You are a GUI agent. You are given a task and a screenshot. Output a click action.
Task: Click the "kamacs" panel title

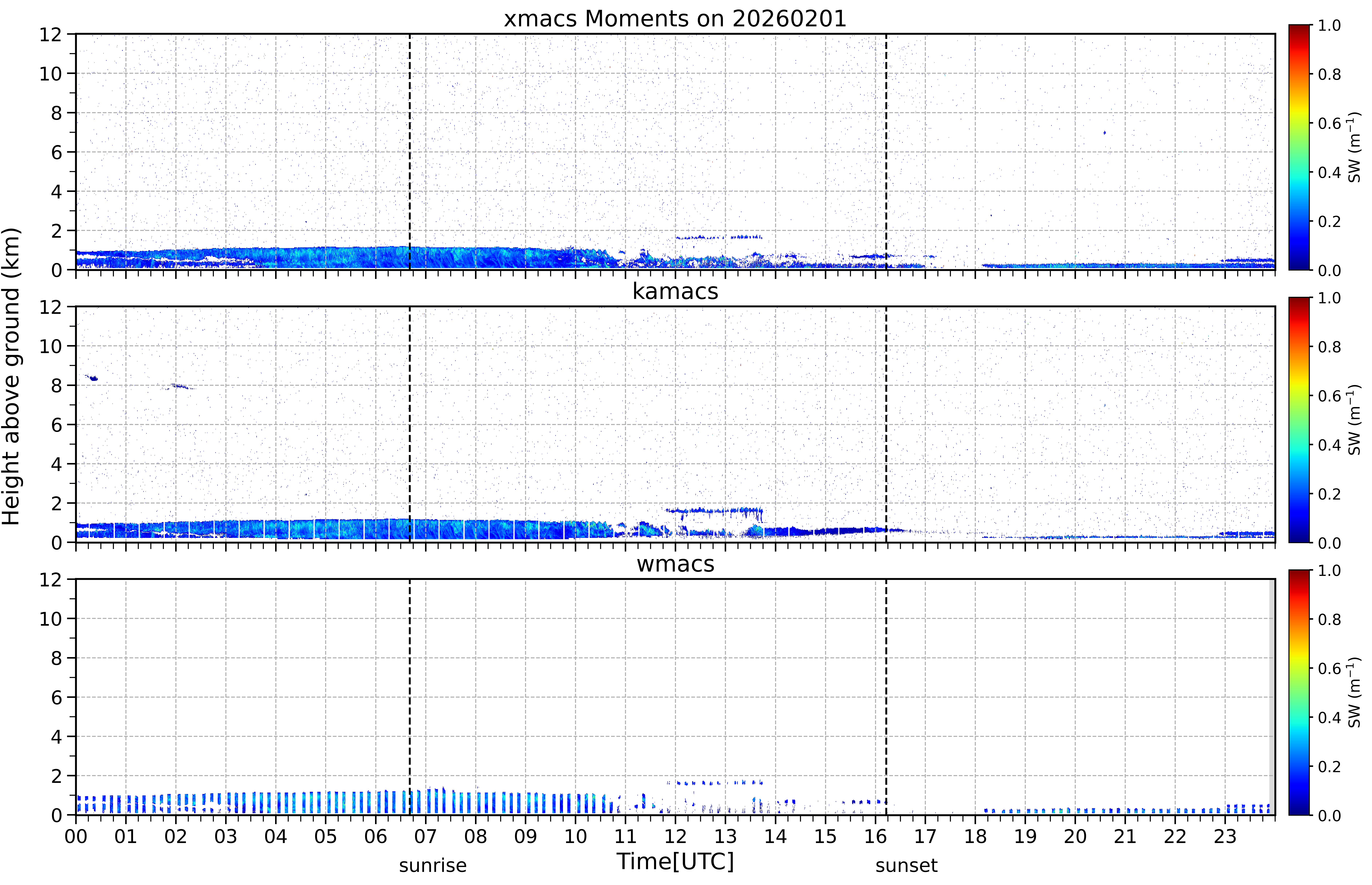675,291
